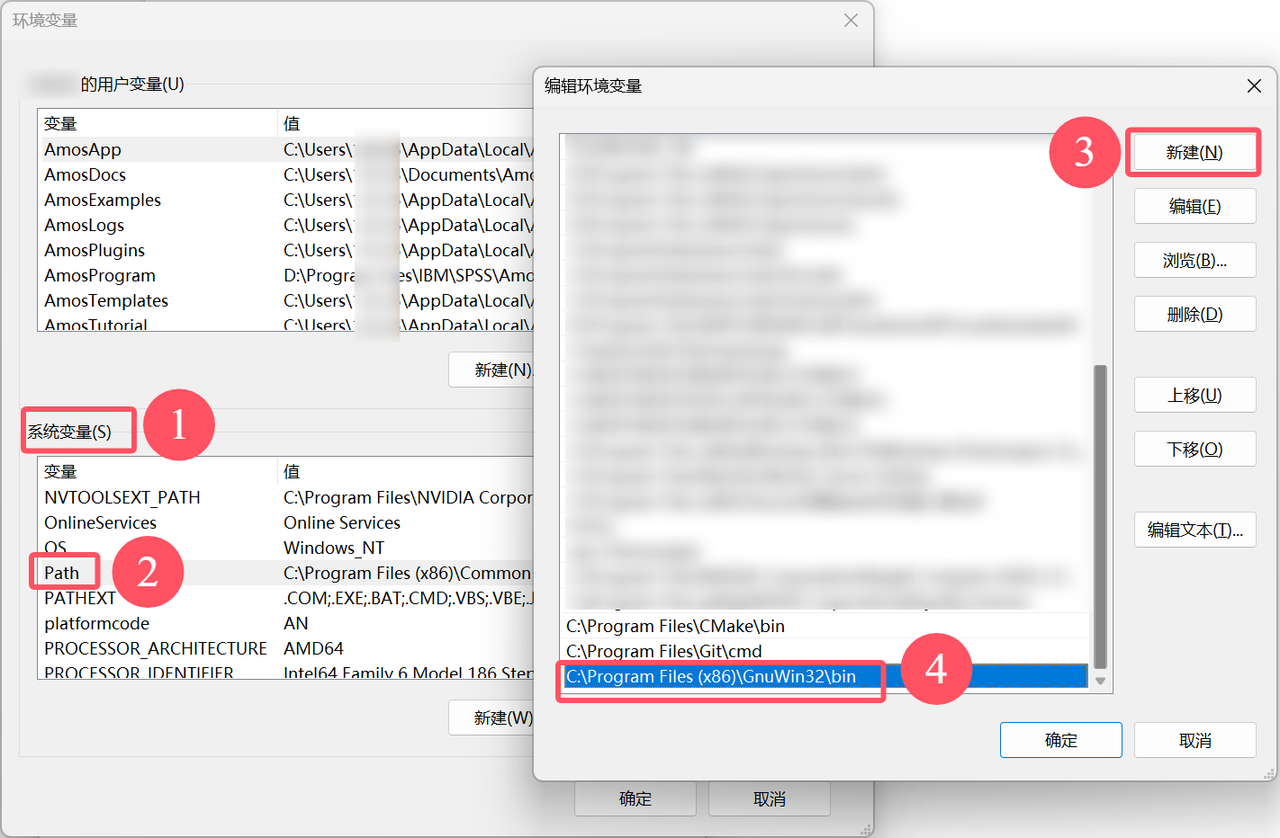Move entry down with 下移(O)
1280x838 pixels.
pos(1194,449)
